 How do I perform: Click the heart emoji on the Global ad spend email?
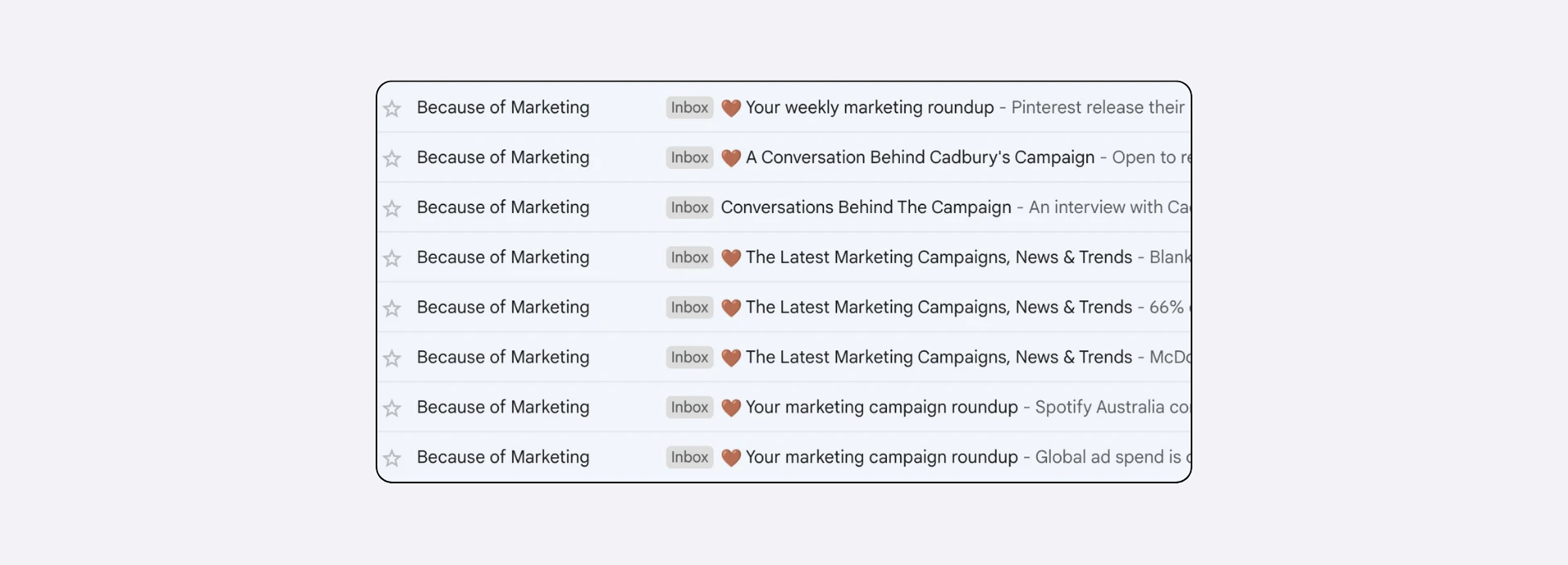[731, 457]
